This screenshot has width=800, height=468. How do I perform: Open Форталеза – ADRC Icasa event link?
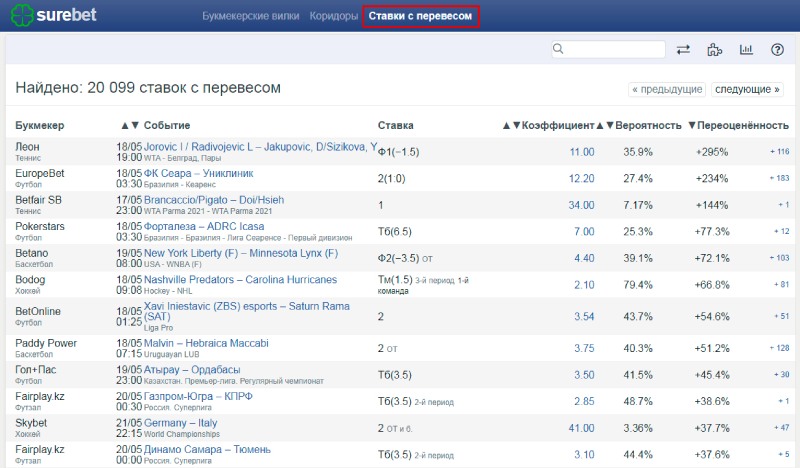204,227
